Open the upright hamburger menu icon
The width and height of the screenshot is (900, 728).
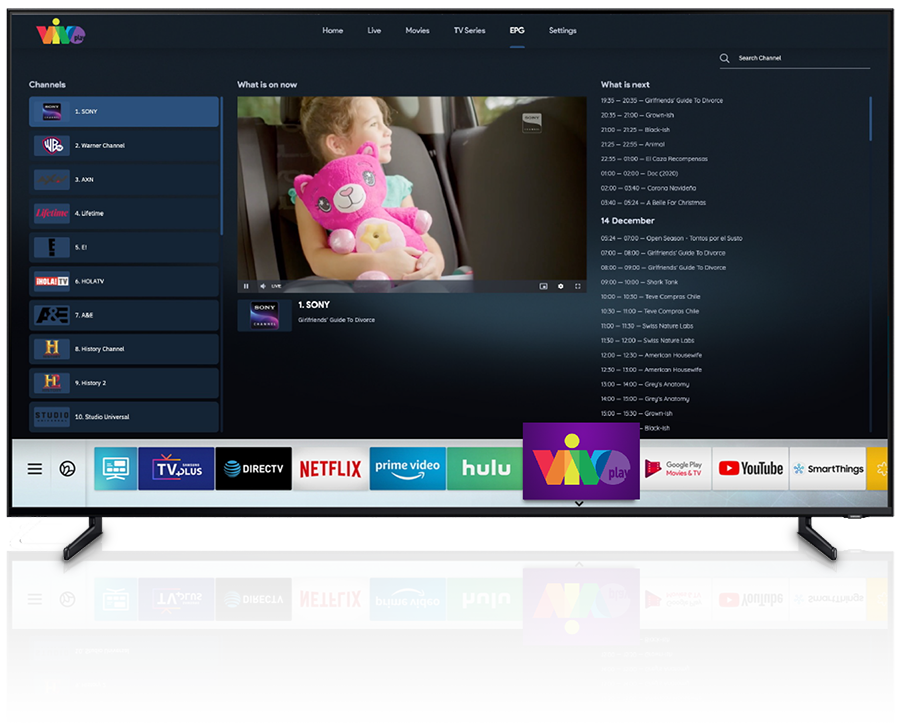click(35, 469)
